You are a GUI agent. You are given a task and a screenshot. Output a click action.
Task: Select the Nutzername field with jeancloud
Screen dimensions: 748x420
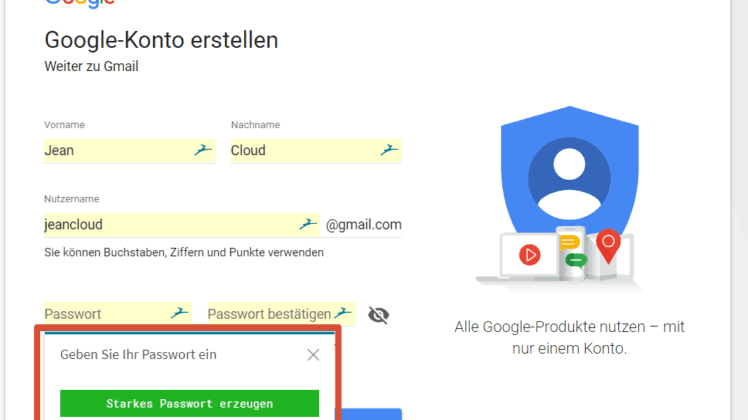(x=182, y=225)
